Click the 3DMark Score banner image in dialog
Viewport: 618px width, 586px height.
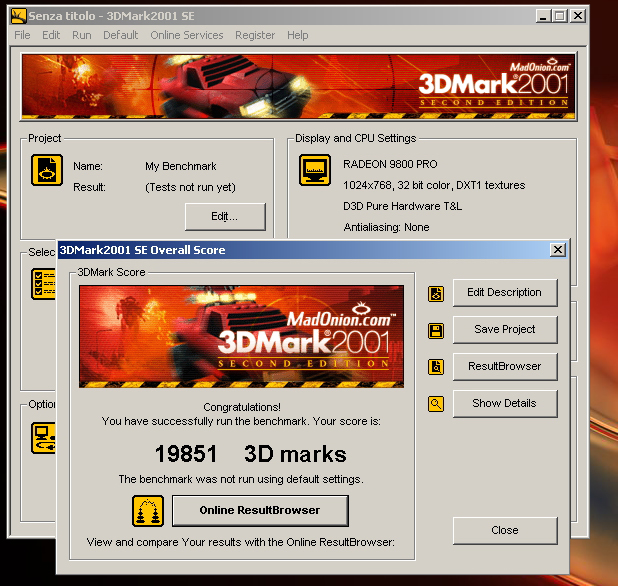coord(242,337)
